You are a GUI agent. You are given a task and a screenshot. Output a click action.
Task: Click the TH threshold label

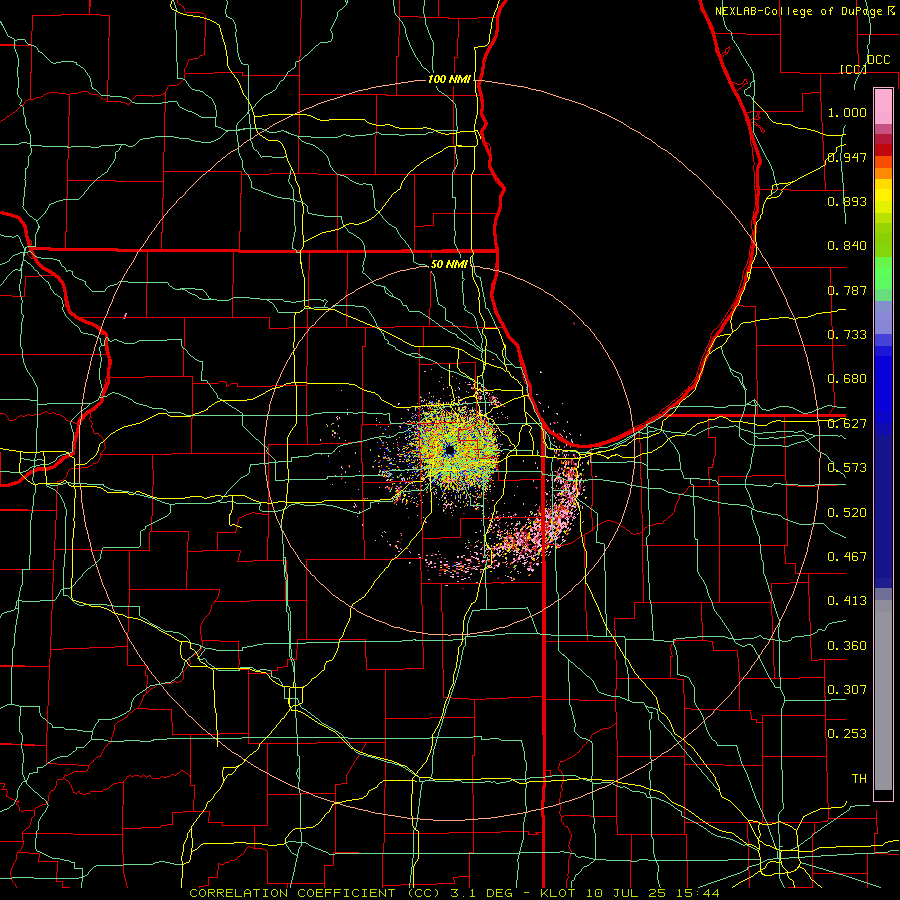(x=859, y=779)
